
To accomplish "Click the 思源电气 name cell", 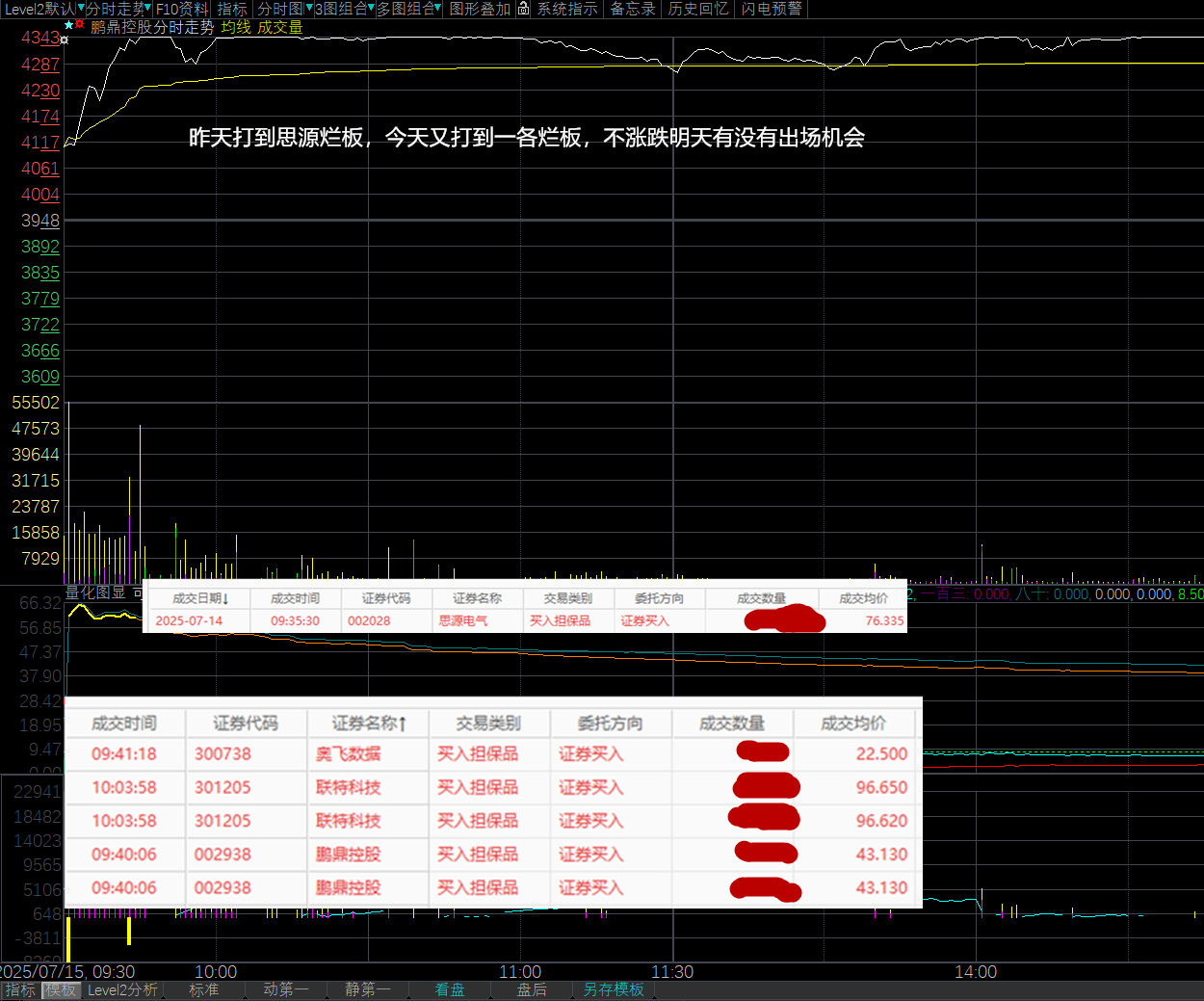I will pos(463,621).
